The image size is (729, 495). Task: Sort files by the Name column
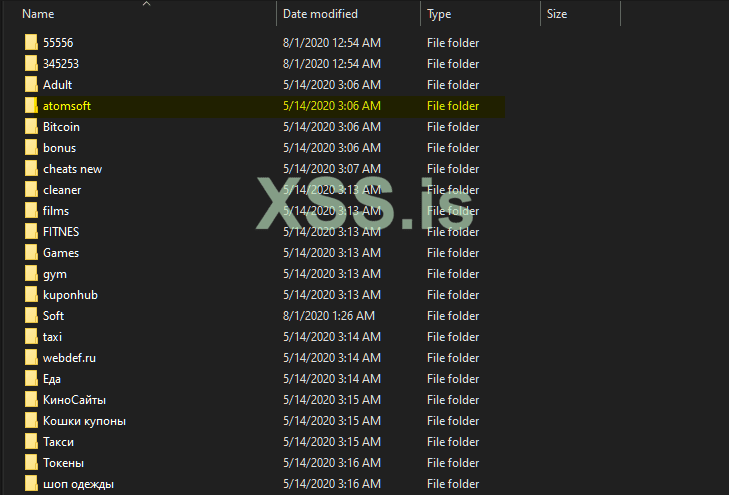point(38,14)
